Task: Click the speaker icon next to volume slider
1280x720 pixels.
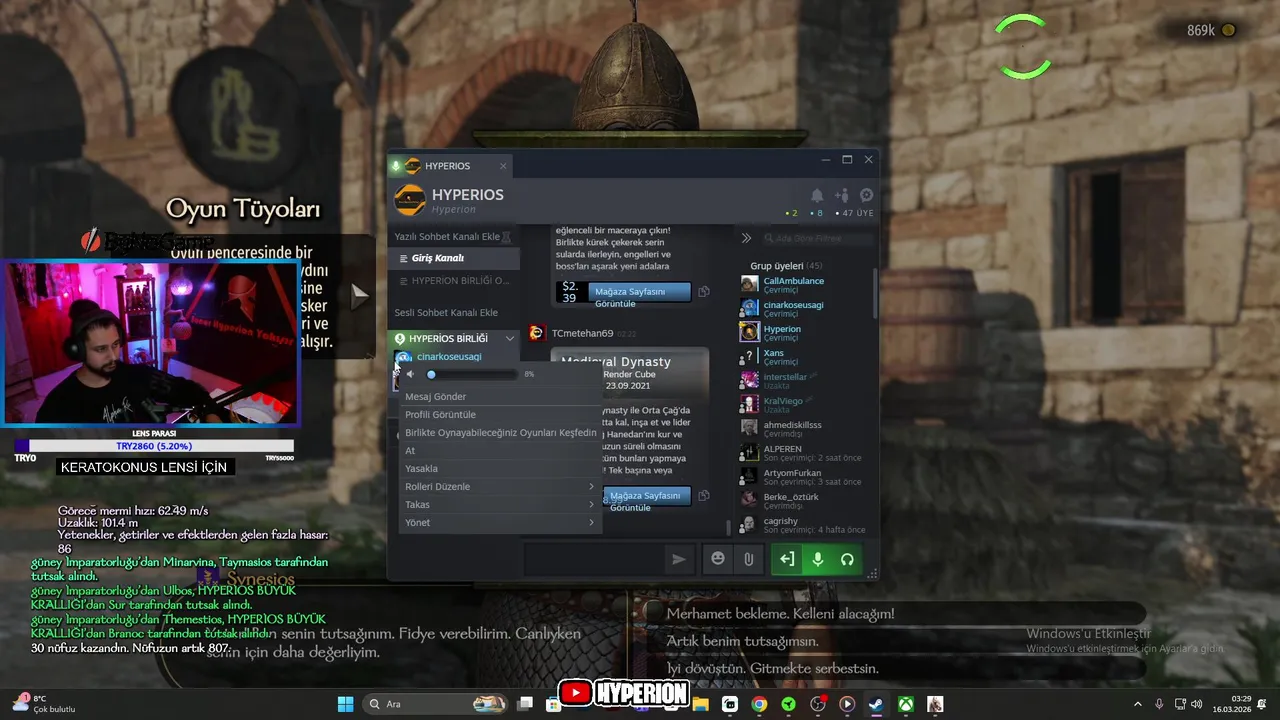Action: coord(410,374)
